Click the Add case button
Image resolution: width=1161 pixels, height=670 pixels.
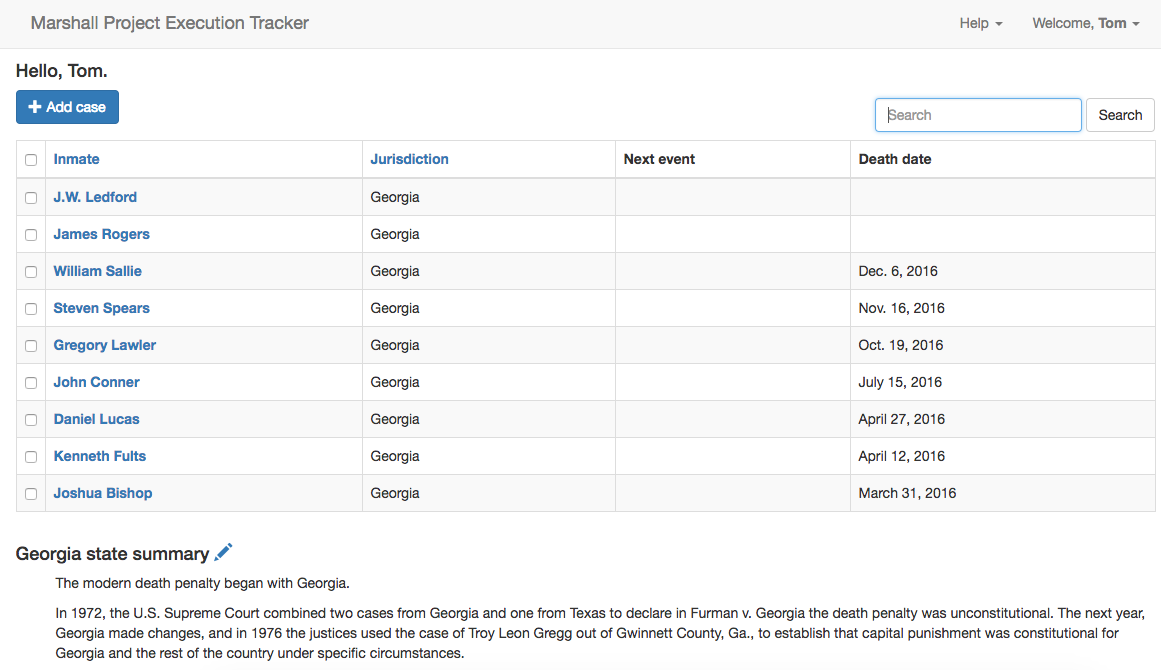click(x=67, y=107)
